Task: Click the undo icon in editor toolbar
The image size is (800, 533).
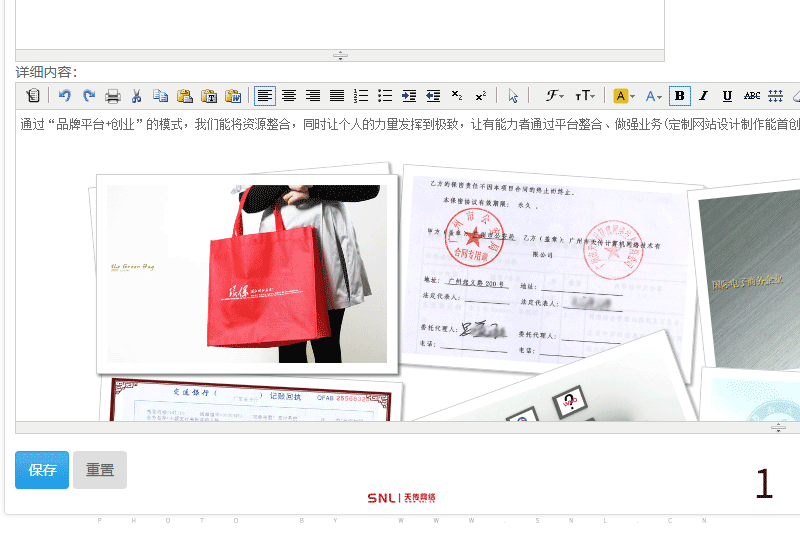Action: [x=65, y=96]
